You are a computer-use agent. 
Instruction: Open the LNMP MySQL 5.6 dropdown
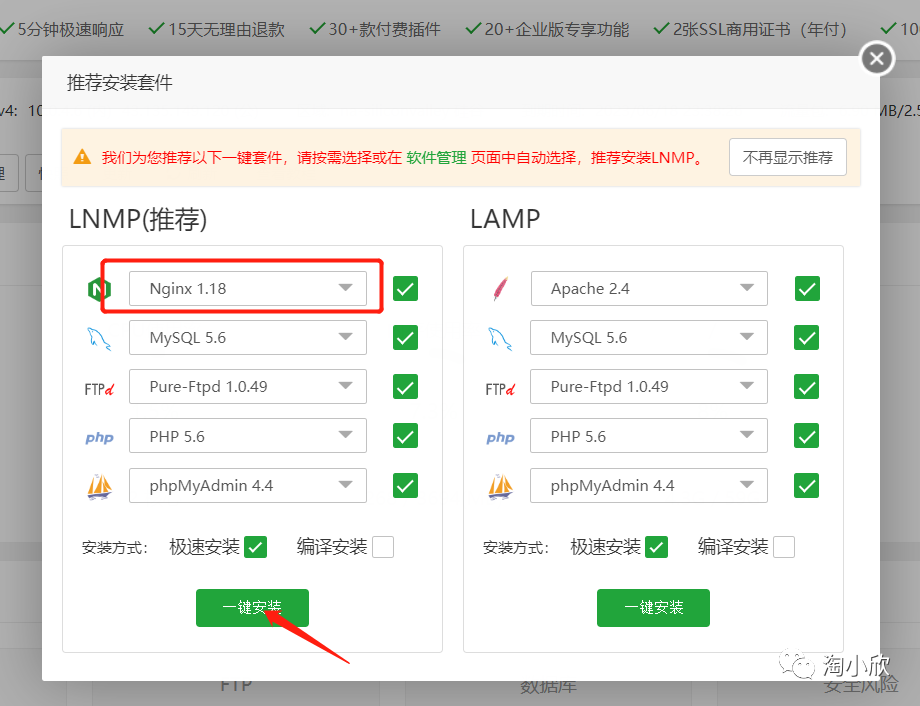[248, 337]
